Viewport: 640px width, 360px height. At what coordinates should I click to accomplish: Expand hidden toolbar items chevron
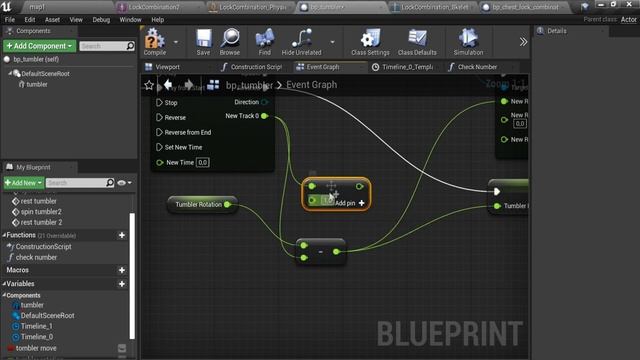[523, 42]
